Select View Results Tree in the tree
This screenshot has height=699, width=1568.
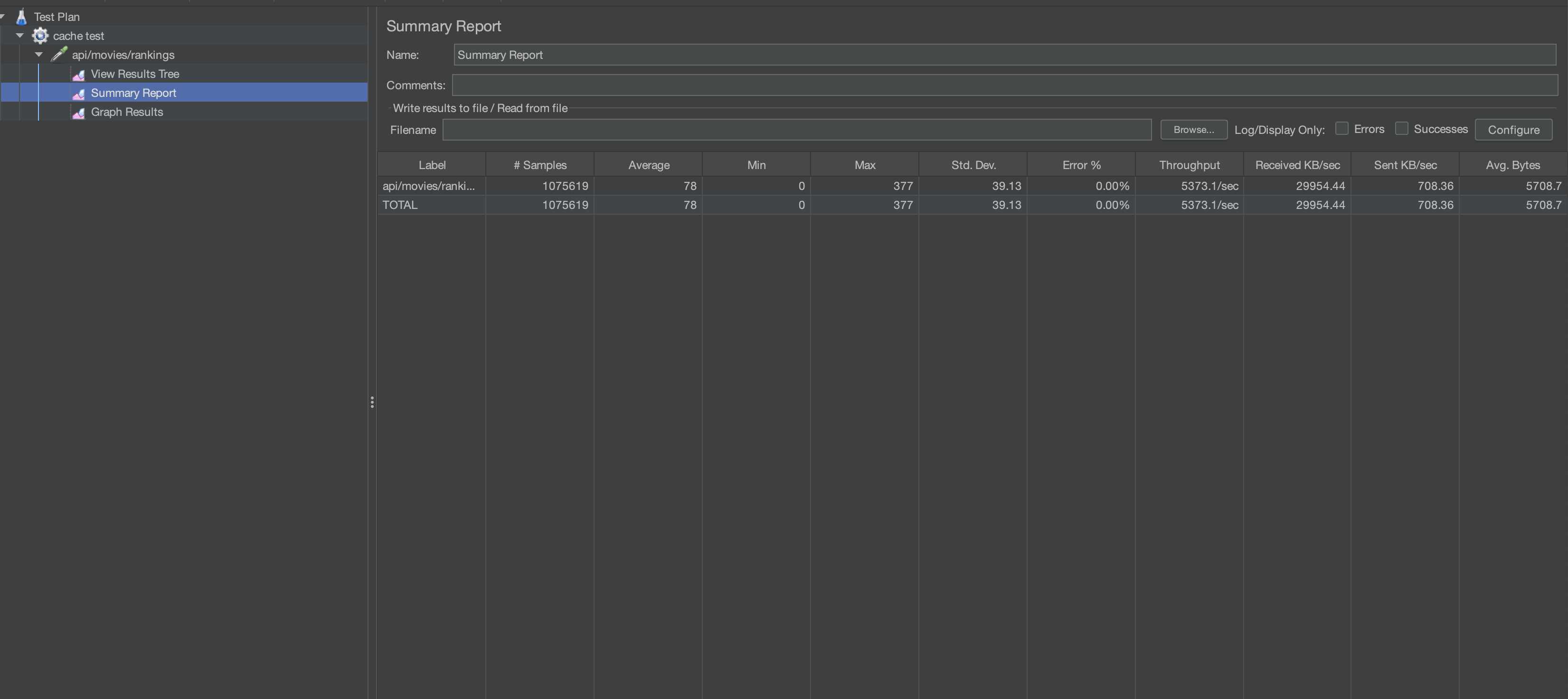[134, 74]
